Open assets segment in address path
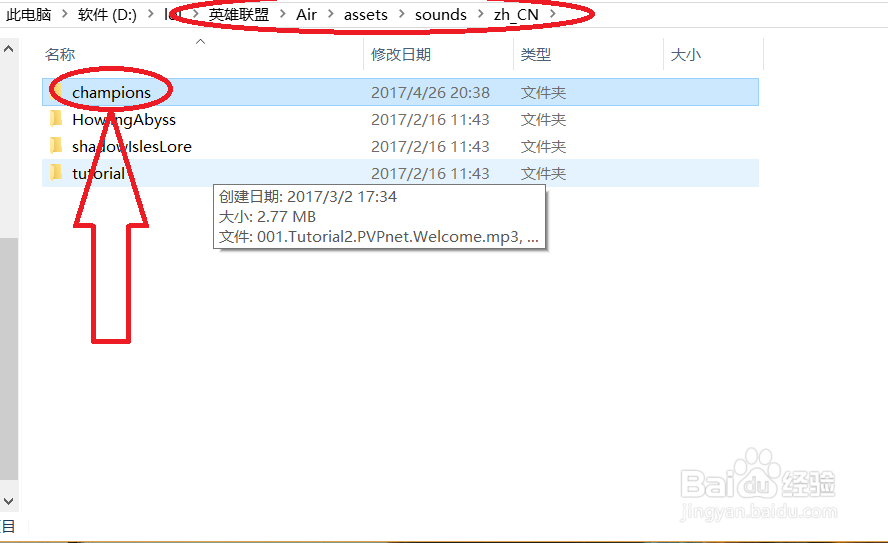This screenshot has height=543, width=888. [x=366, y=14]
